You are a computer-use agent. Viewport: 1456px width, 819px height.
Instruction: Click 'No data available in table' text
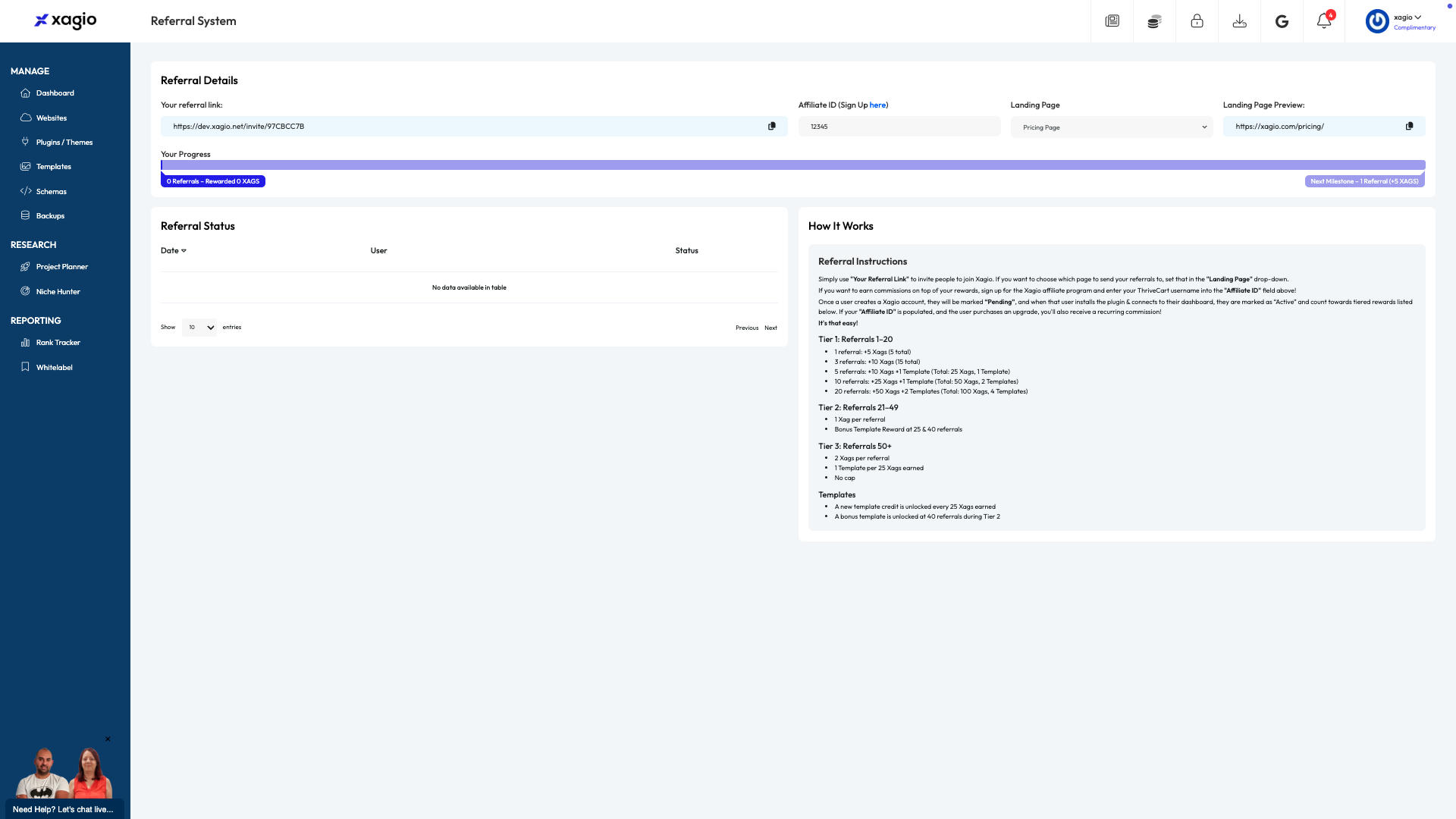point(469,288)
